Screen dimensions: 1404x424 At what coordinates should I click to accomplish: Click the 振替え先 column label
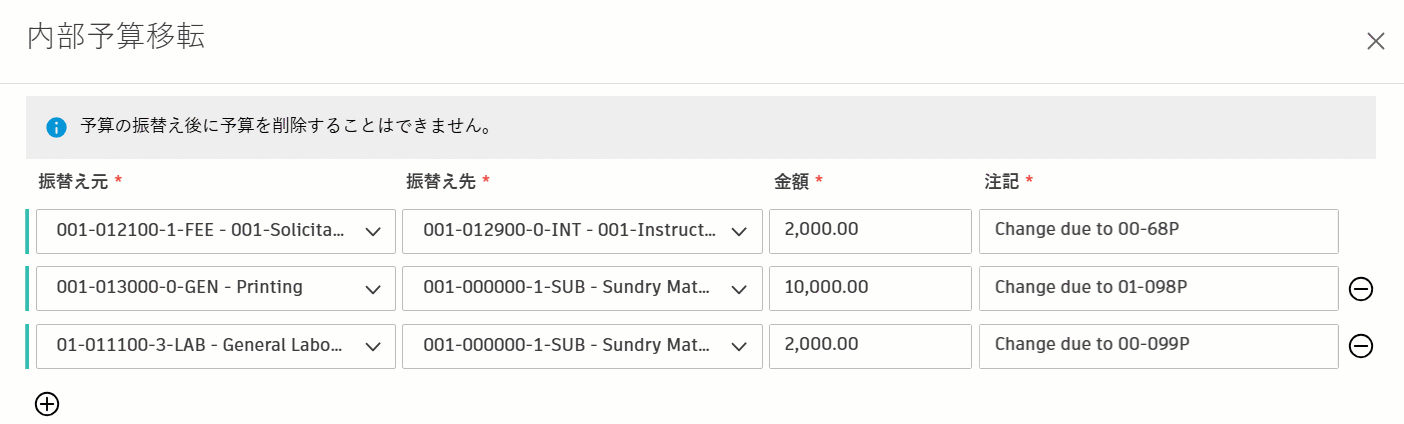441,181
